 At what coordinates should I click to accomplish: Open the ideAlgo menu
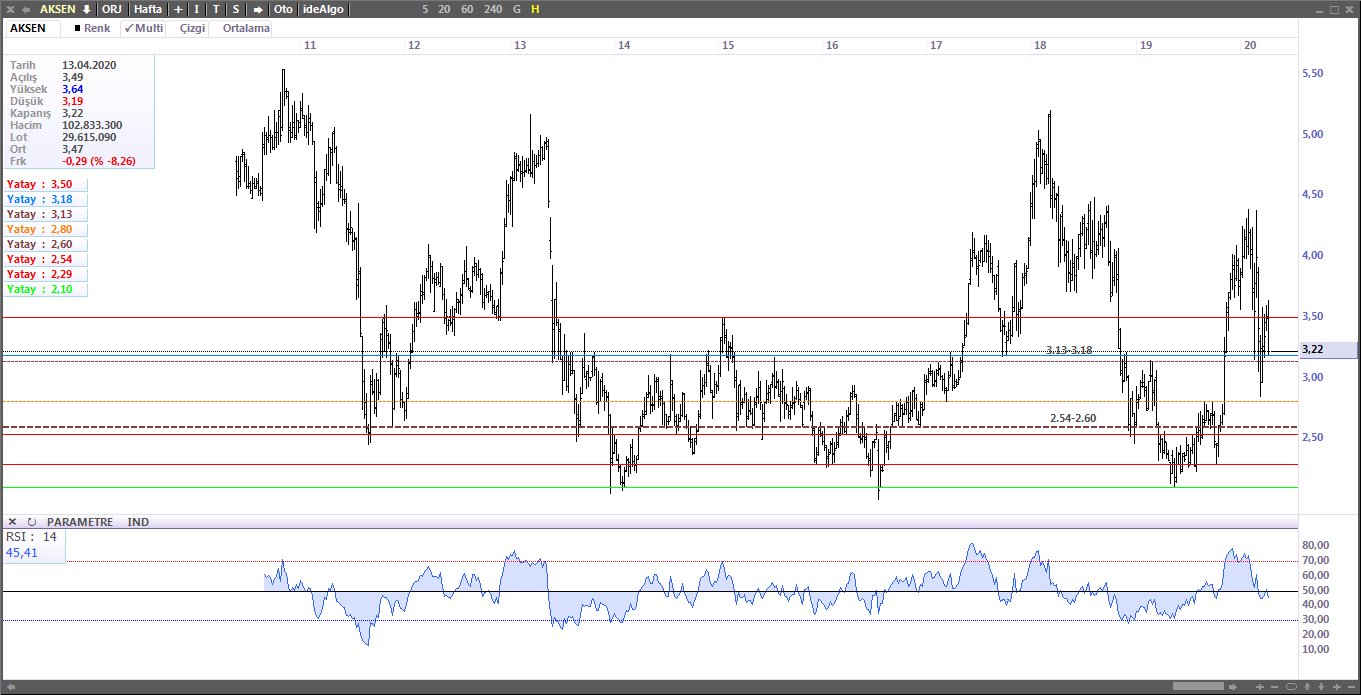pos(322,9)
